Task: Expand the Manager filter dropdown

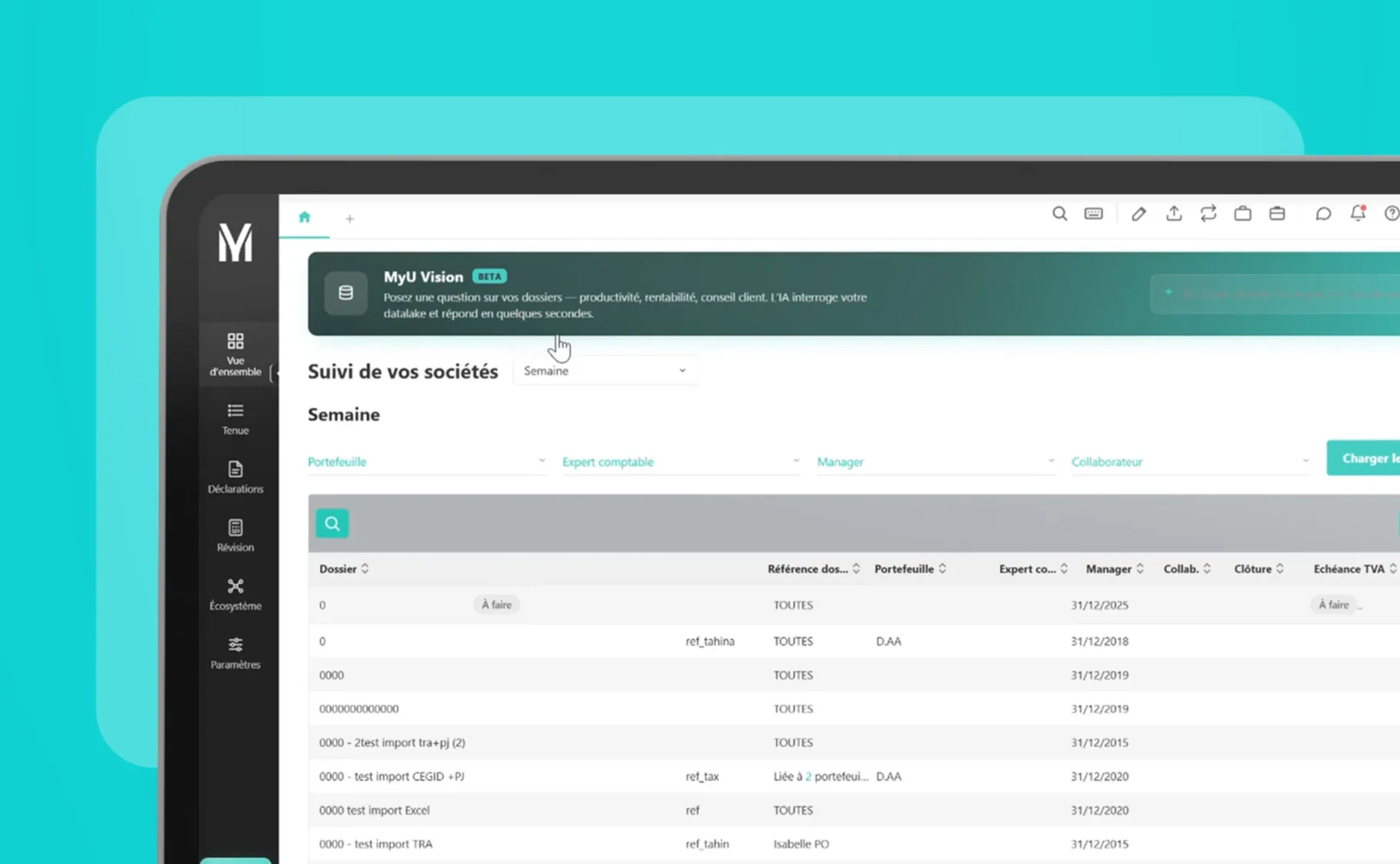Action: (x=936, y=462)
